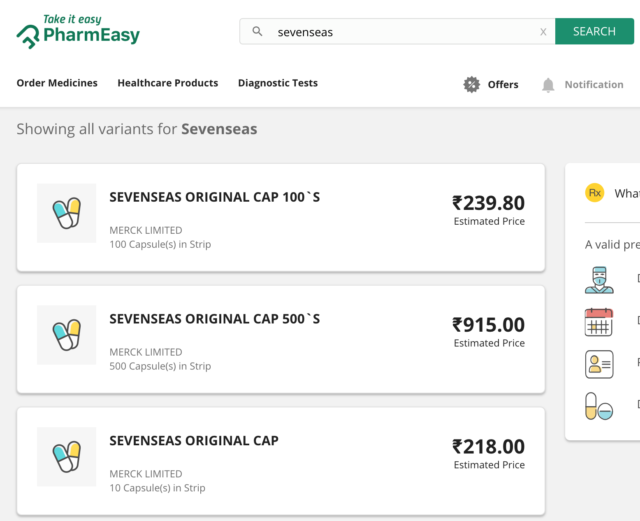Click capsule icon for Sevenseas 500`S
640x521 pixels.
coord(67,335)
